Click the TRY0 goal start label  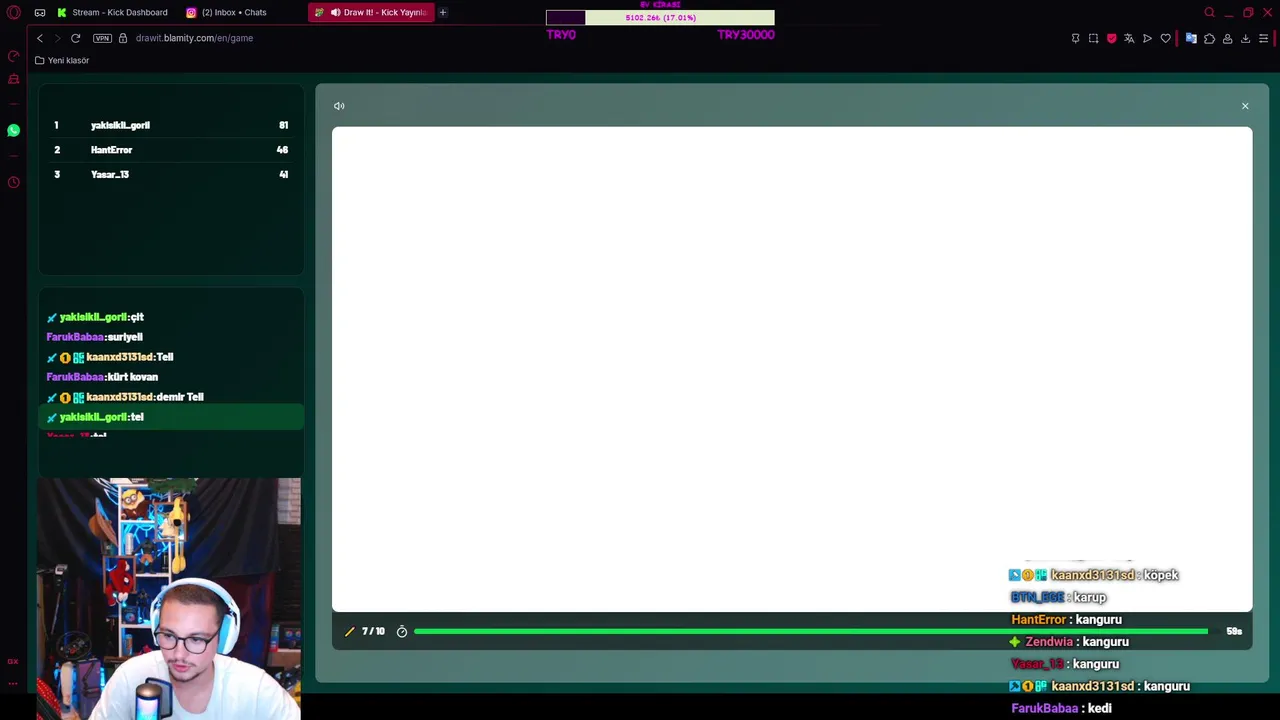coord(561,34)
